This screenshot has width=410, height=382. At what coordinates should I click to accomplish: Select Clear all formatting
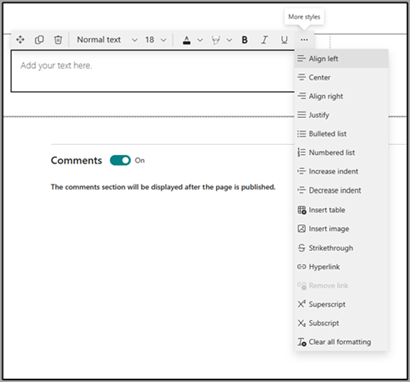pyautogui.click(x=341, y=342)
